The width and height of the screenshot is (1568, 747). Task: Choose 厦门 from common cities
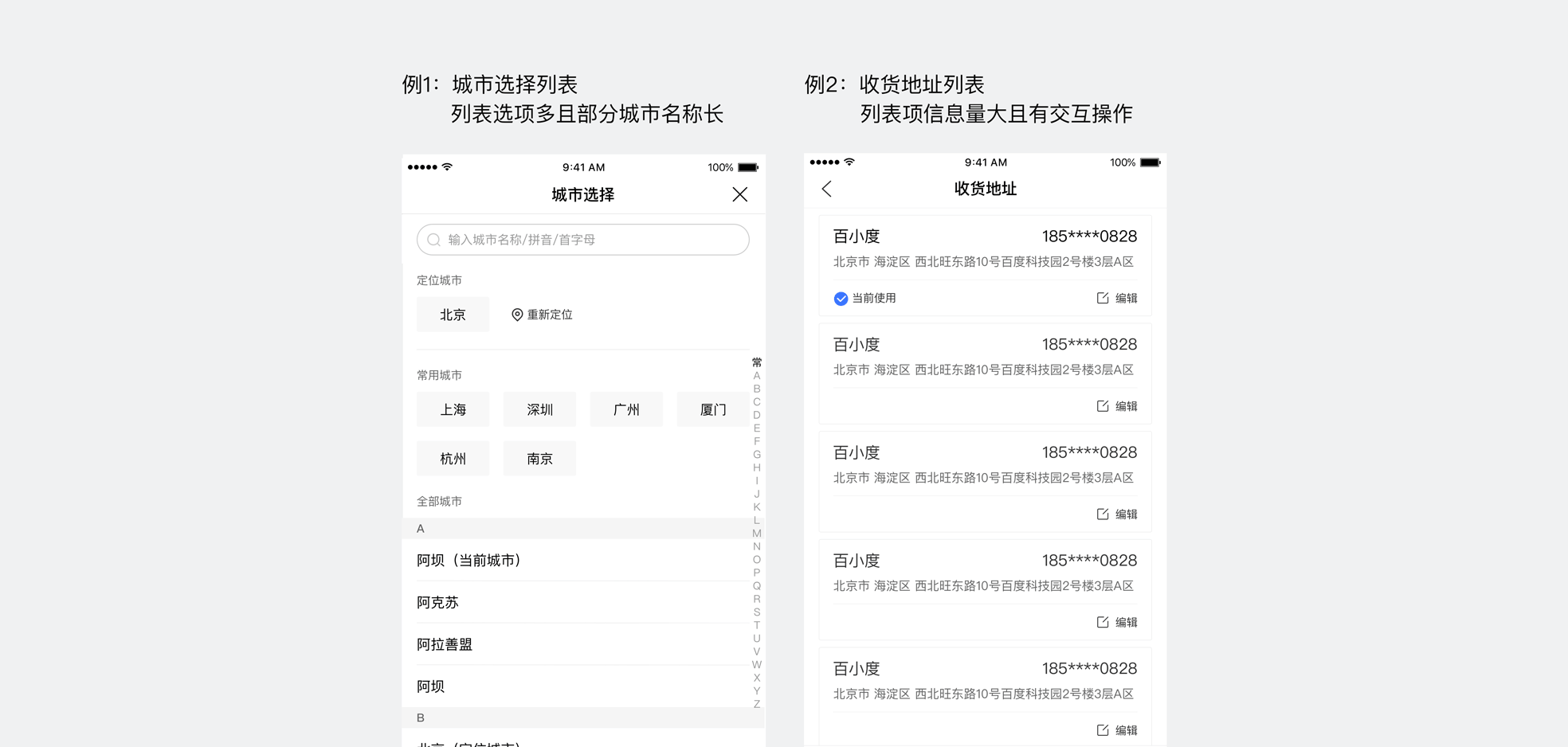[x=712, y=410]
